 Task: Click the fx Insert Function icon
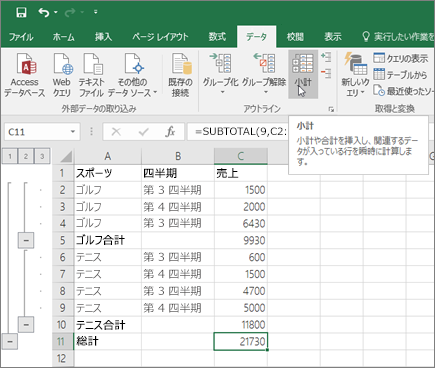[x=170, y=132]
